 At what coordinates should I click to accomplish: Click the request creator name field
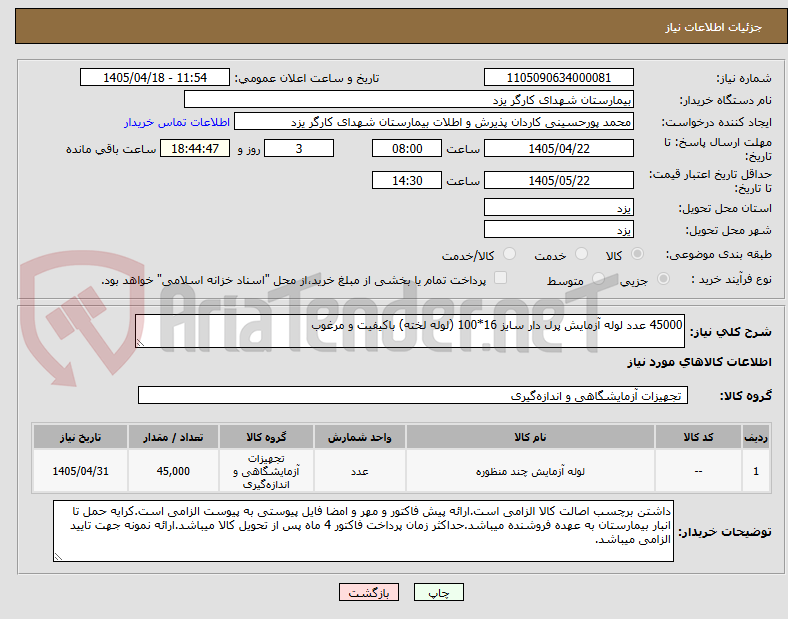(x=434, y=122)
